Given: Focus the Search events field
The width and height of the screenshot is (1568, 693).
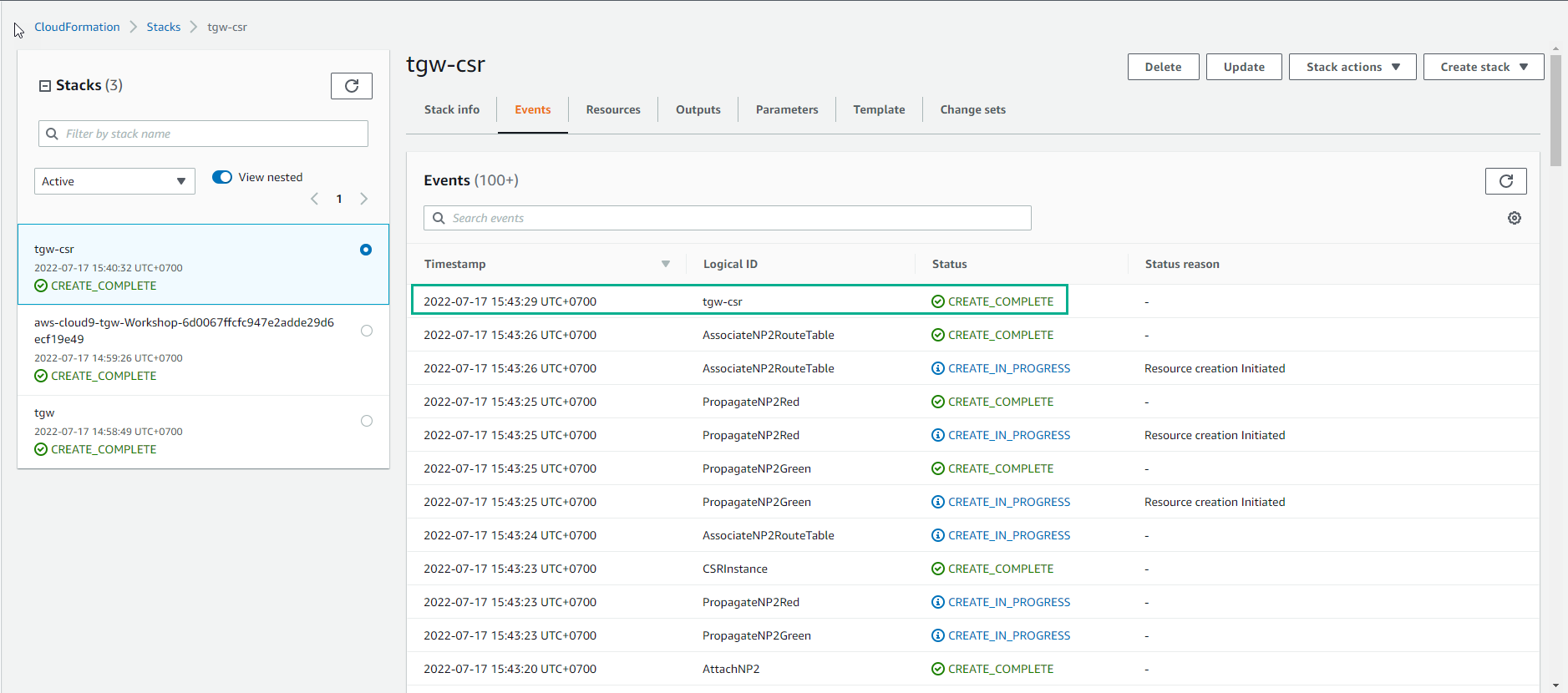Looking at the screenshot, I should [x=727, y=218].
